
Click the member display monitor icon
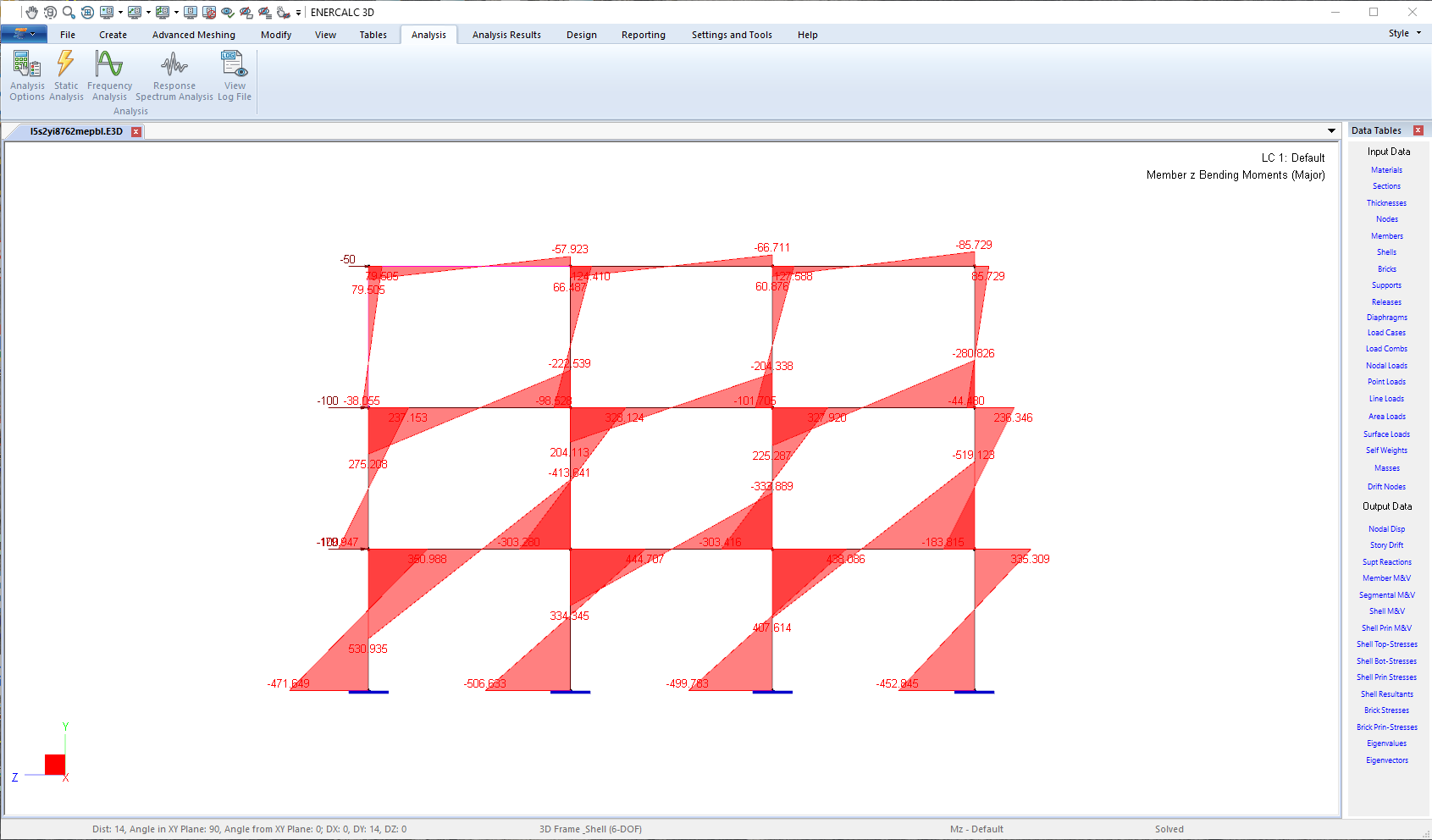pyautogui.click(x=135, y=12)
